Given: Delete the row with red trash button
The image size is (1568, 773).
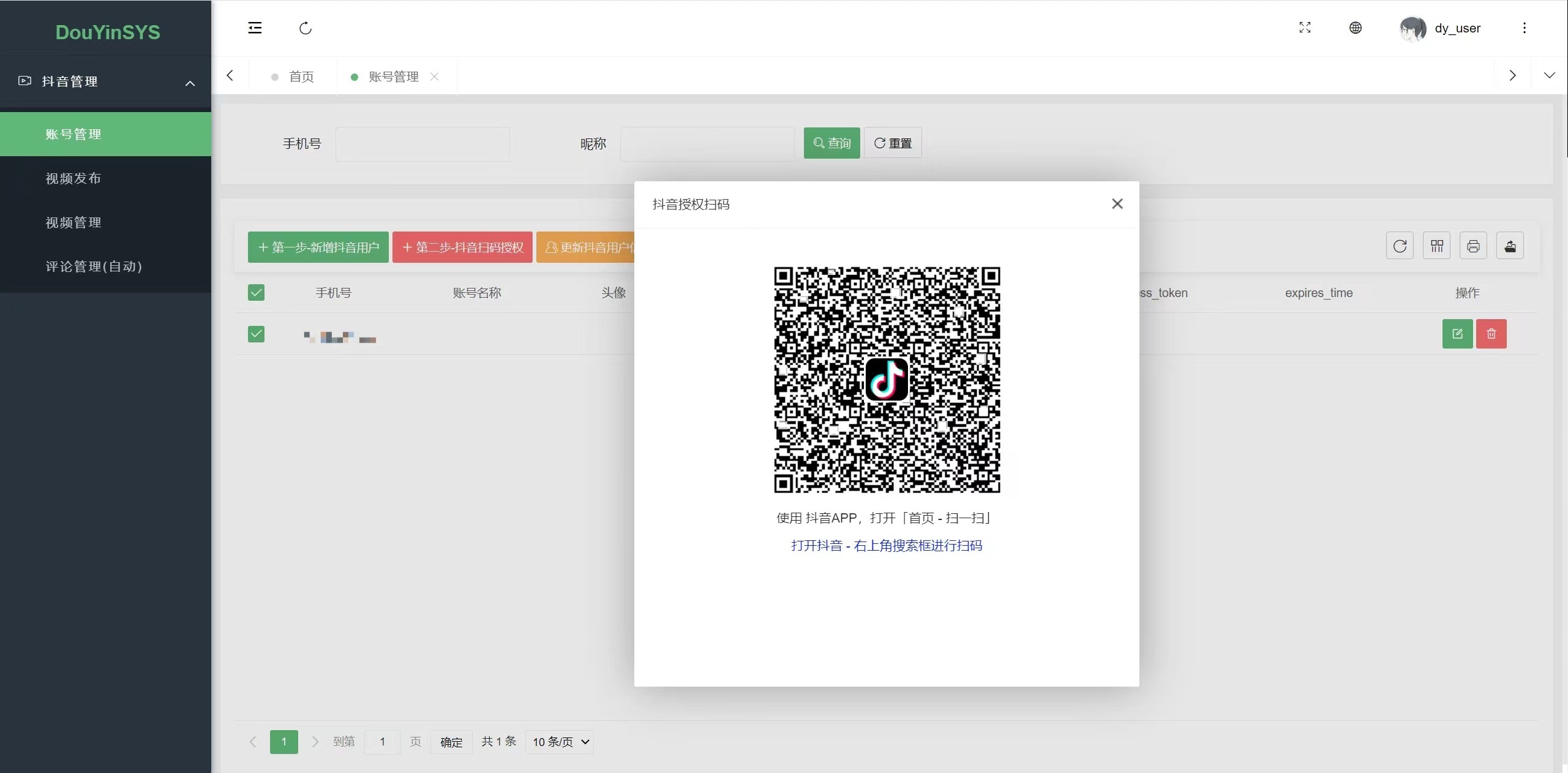Looking at the screenshot, I should pyautogui.click(x=1491, y=334).
